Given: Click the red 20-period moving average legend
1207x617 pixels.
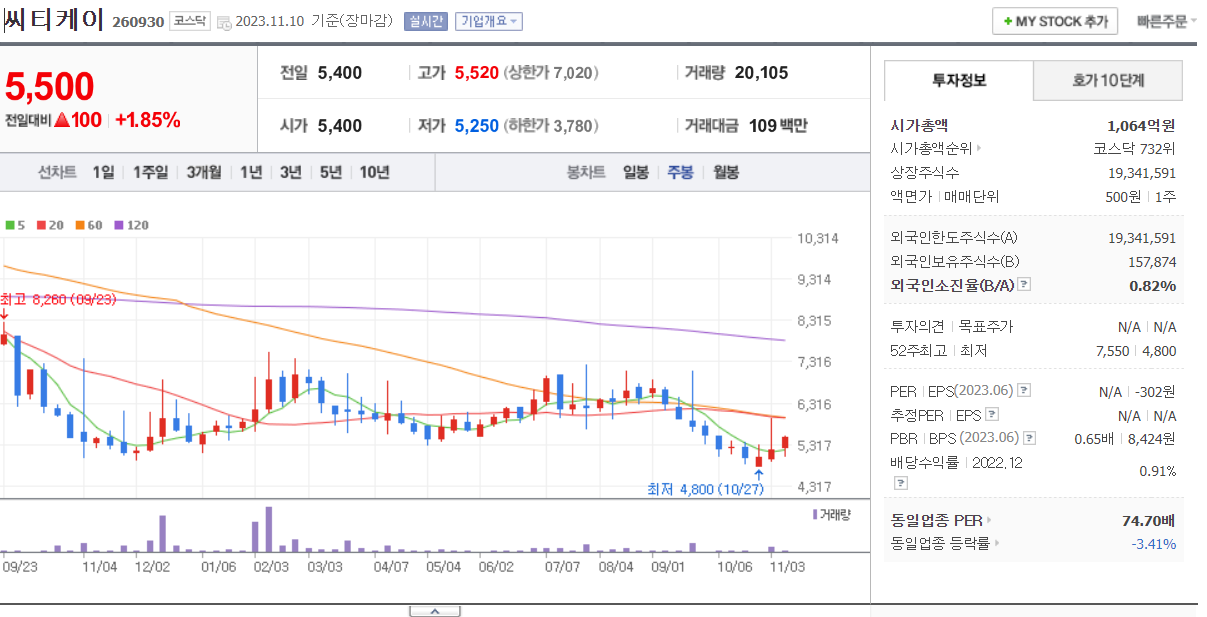Looking at the screenshot, I should coord(50,225).
